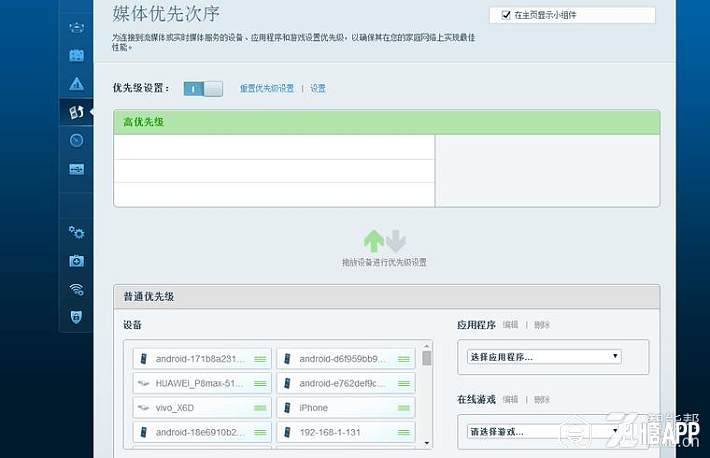The width and height of the screenshot is (710, 458).
Task: Select the android-171b8a231 device entry
Action: coord(202,359)
